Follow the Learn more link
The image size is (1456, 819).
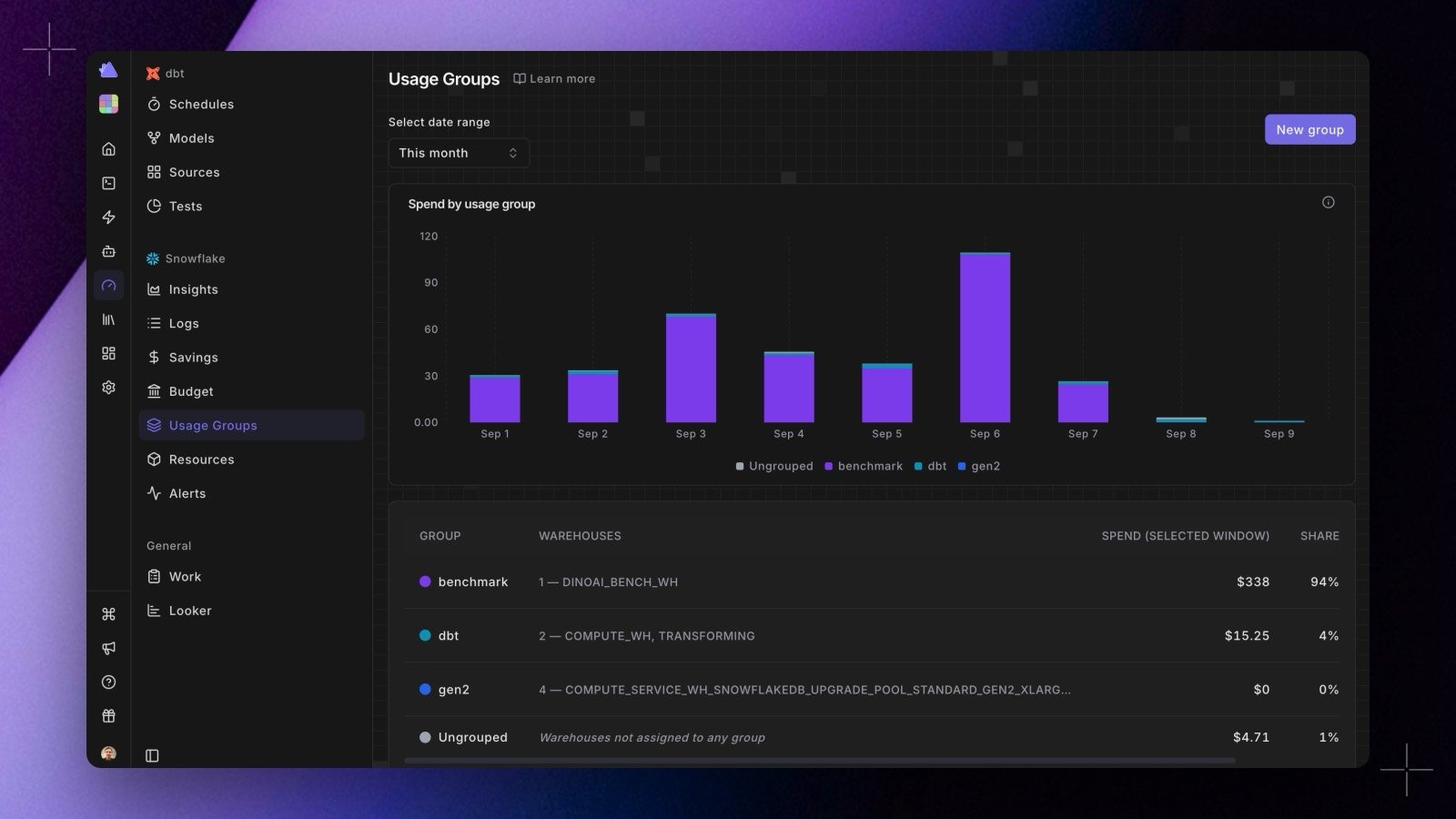554,79
